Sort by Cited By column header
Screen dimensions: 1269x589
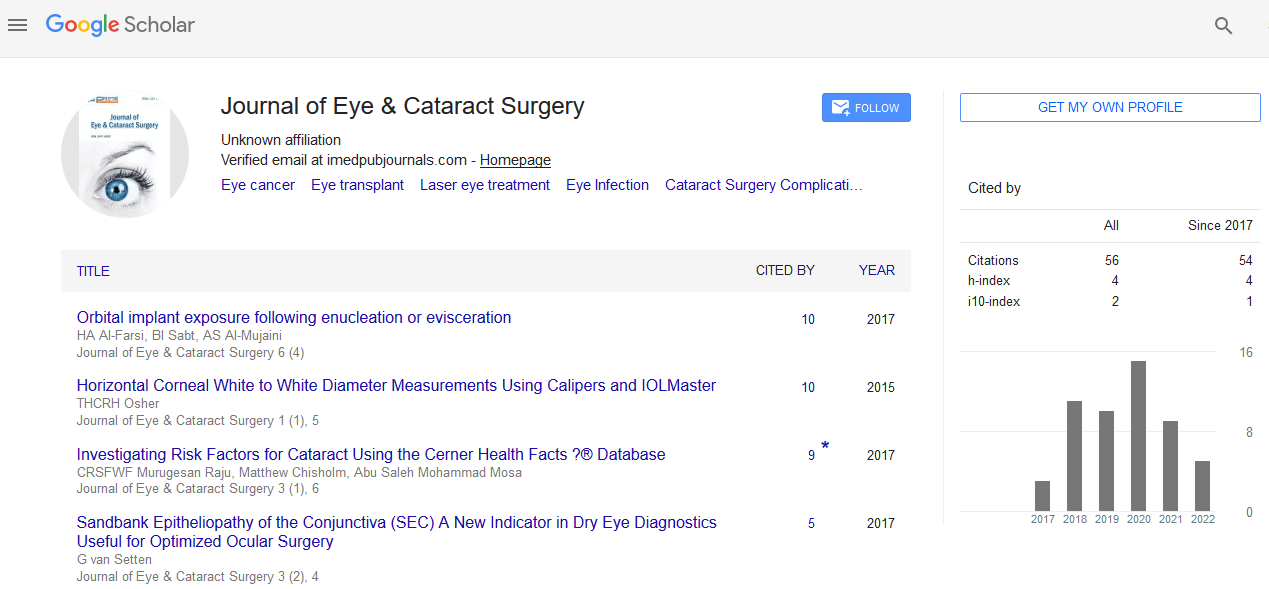[x=784, y=270]
